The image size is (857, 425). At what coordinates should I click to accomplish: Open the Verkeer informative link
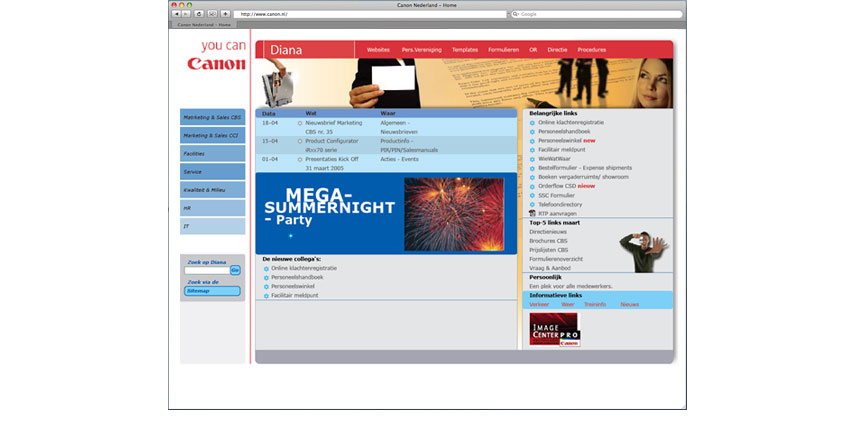point(539,305)
